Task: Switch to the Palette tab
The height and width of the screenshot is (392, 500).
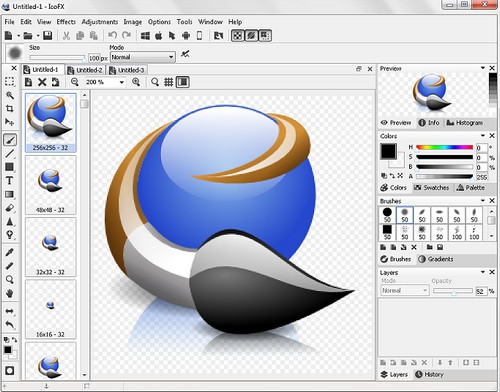Action: (x=471, y=188)
